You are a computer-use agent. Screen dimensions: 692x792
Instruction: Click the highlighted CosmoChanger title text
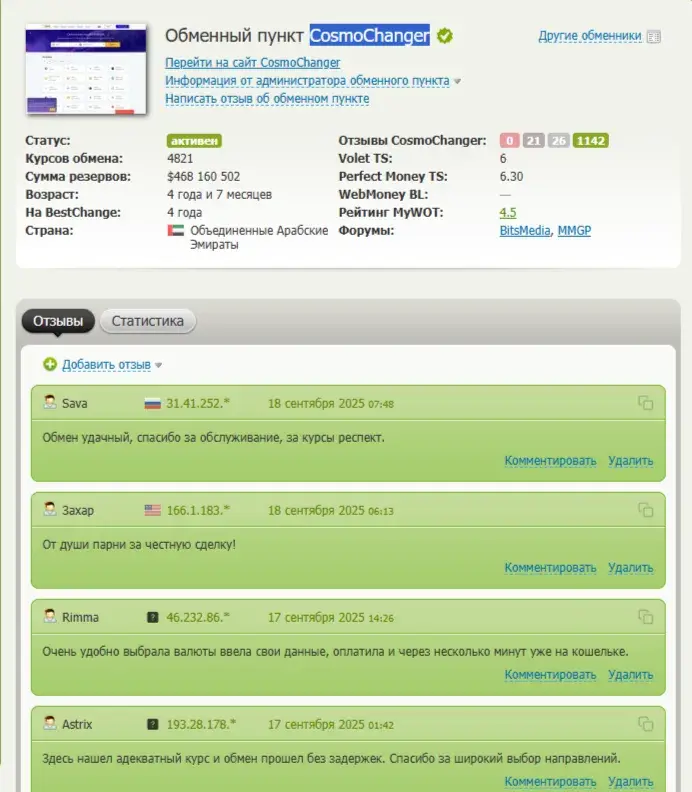coord(370,35)
